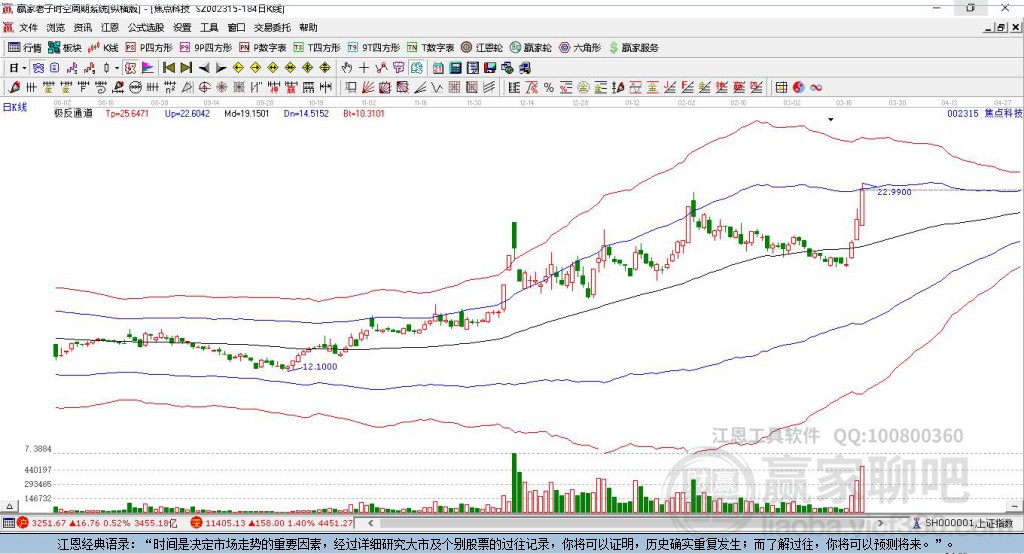Click the red pencil drawing tool icon
The height and width of the screenshot is (554, 1024).
click(14, 88)
